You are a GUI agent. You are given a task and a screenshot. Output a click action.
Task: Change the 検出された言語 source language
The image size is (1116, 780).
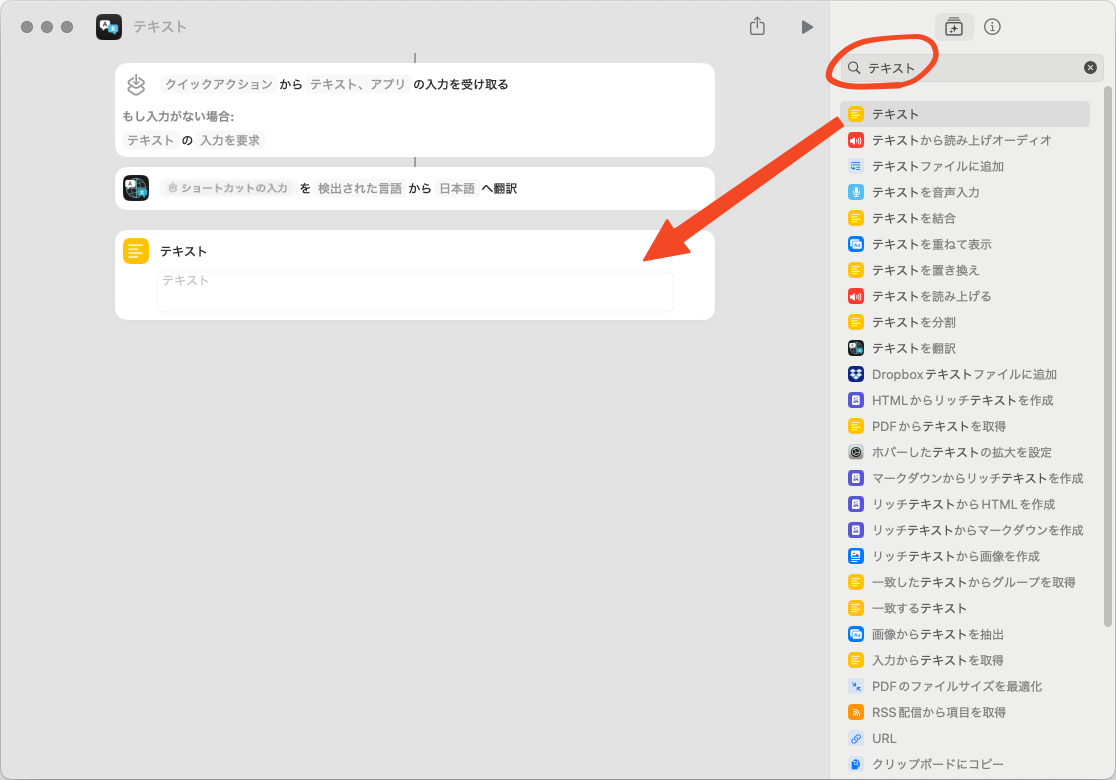[359, 188]
